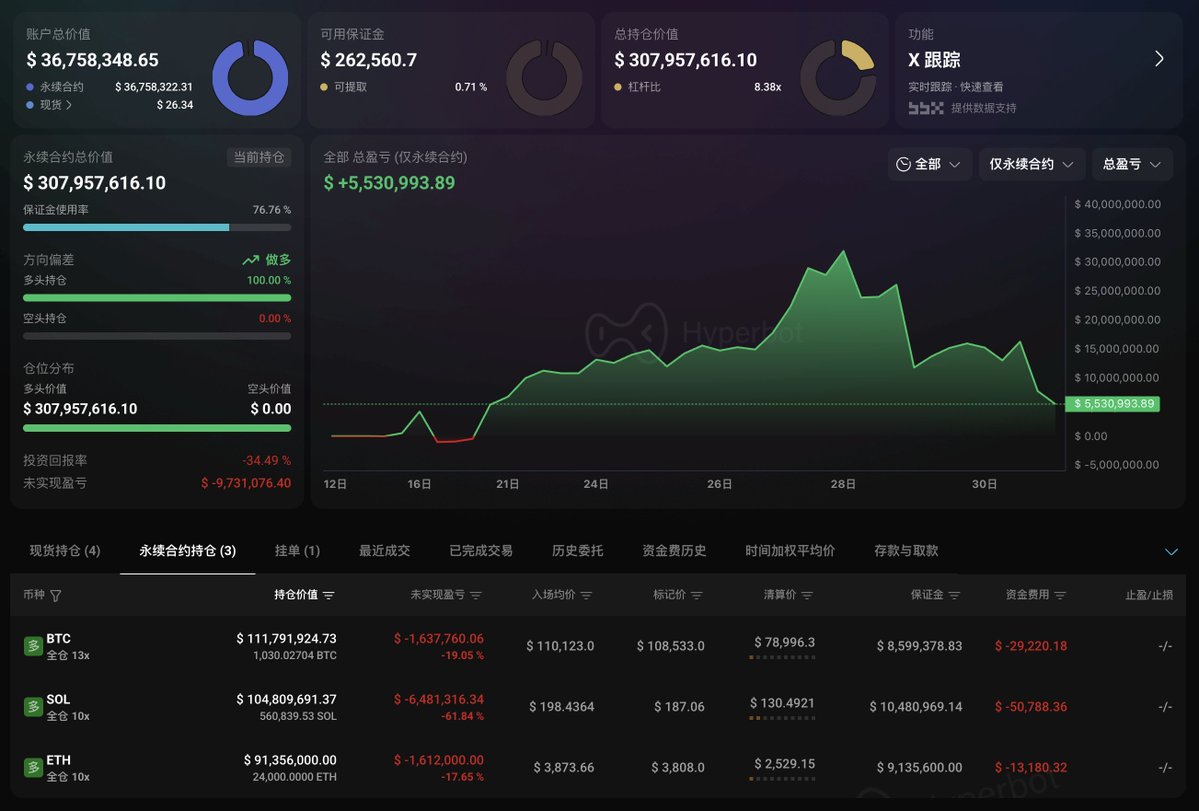The image size is (1199, 811).
Task: Click SOL mark price $ 187.06
Action: click(679, 707)
